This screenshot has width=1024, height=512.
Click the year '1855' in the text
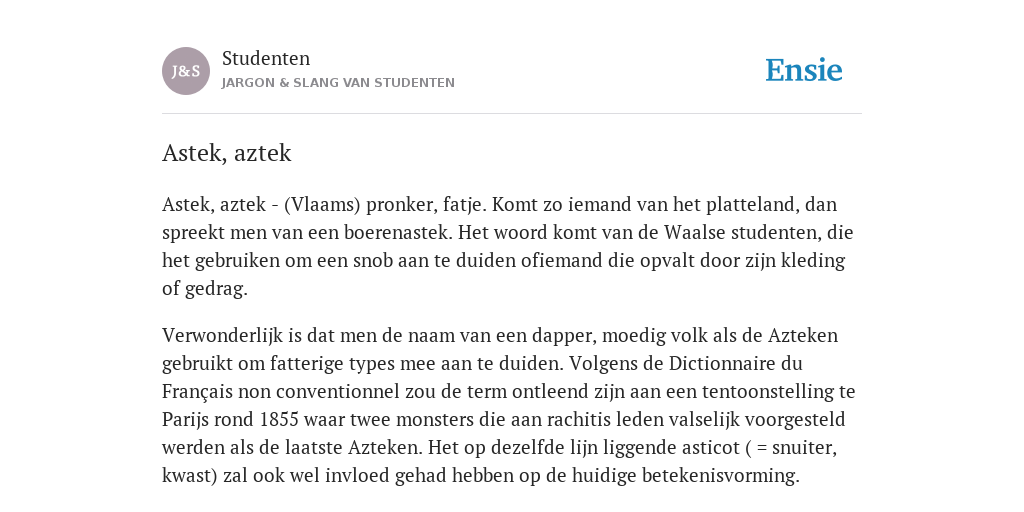pyautogui.click(x=280, y=419)
